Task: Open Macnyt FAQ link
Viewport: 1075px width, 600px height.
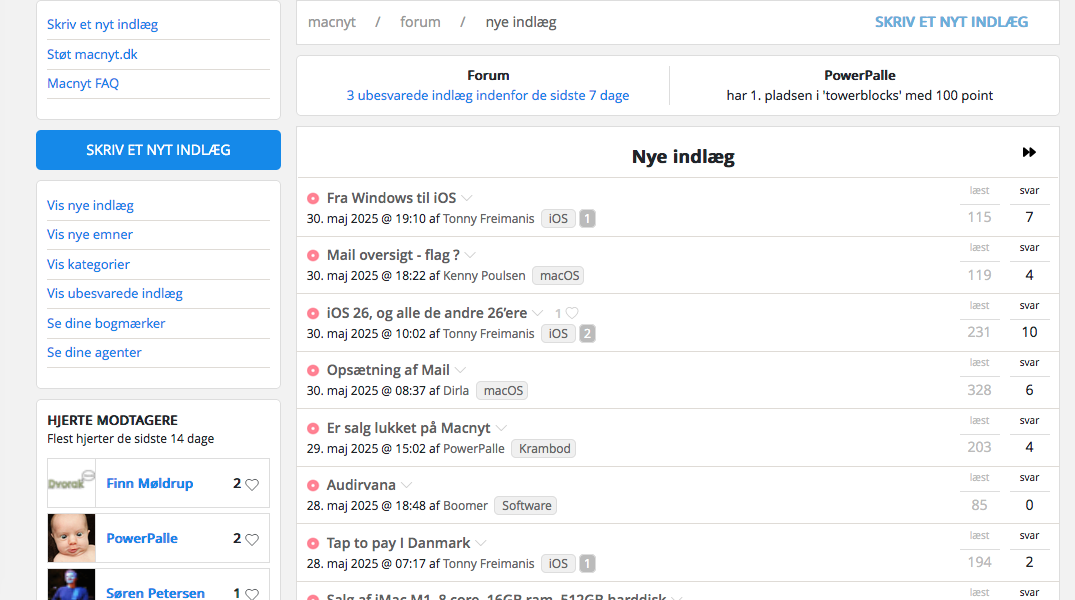Action: tap(83, 84)
